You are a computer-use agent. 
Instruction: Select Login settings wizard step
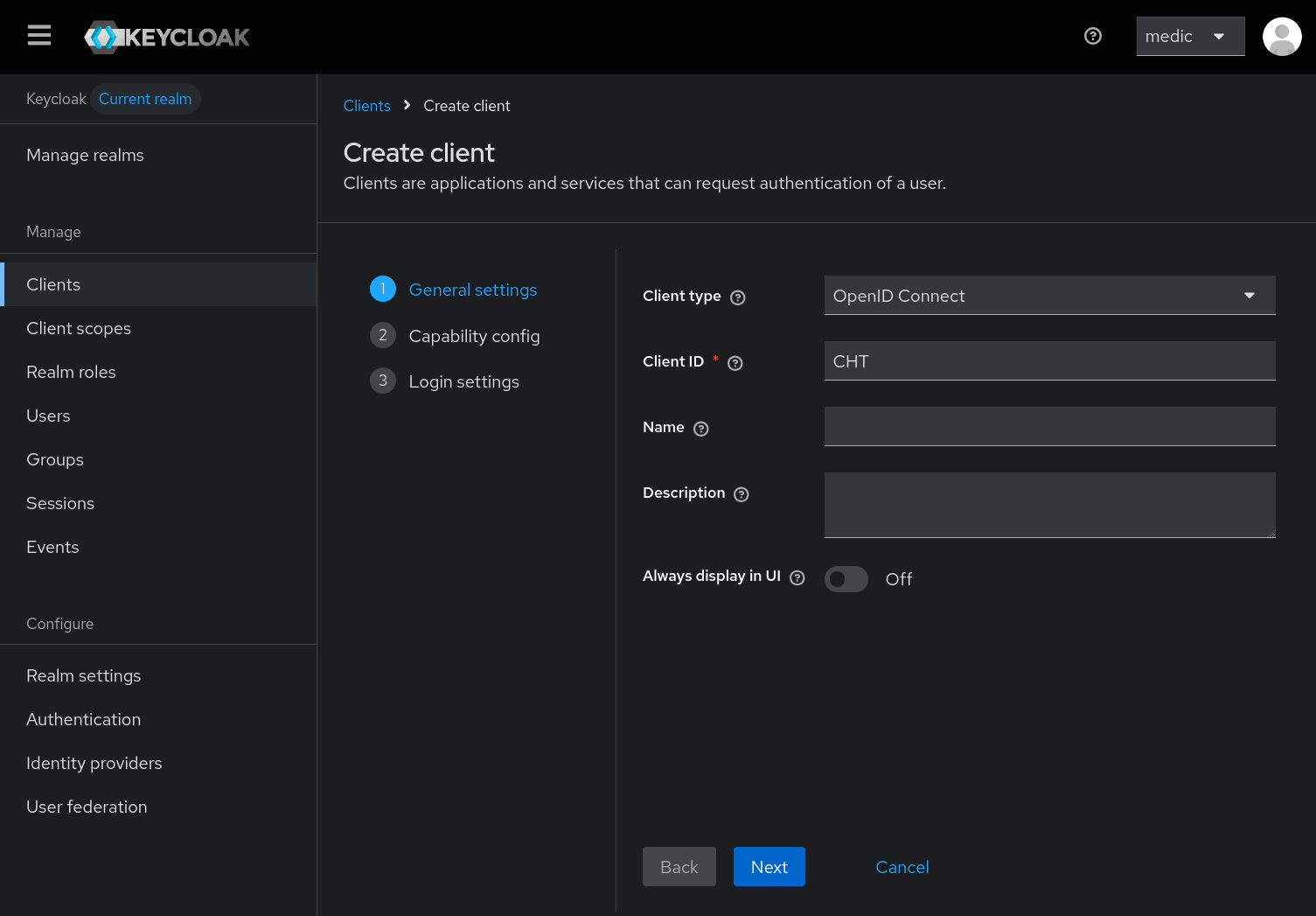[x=464, y=381]
